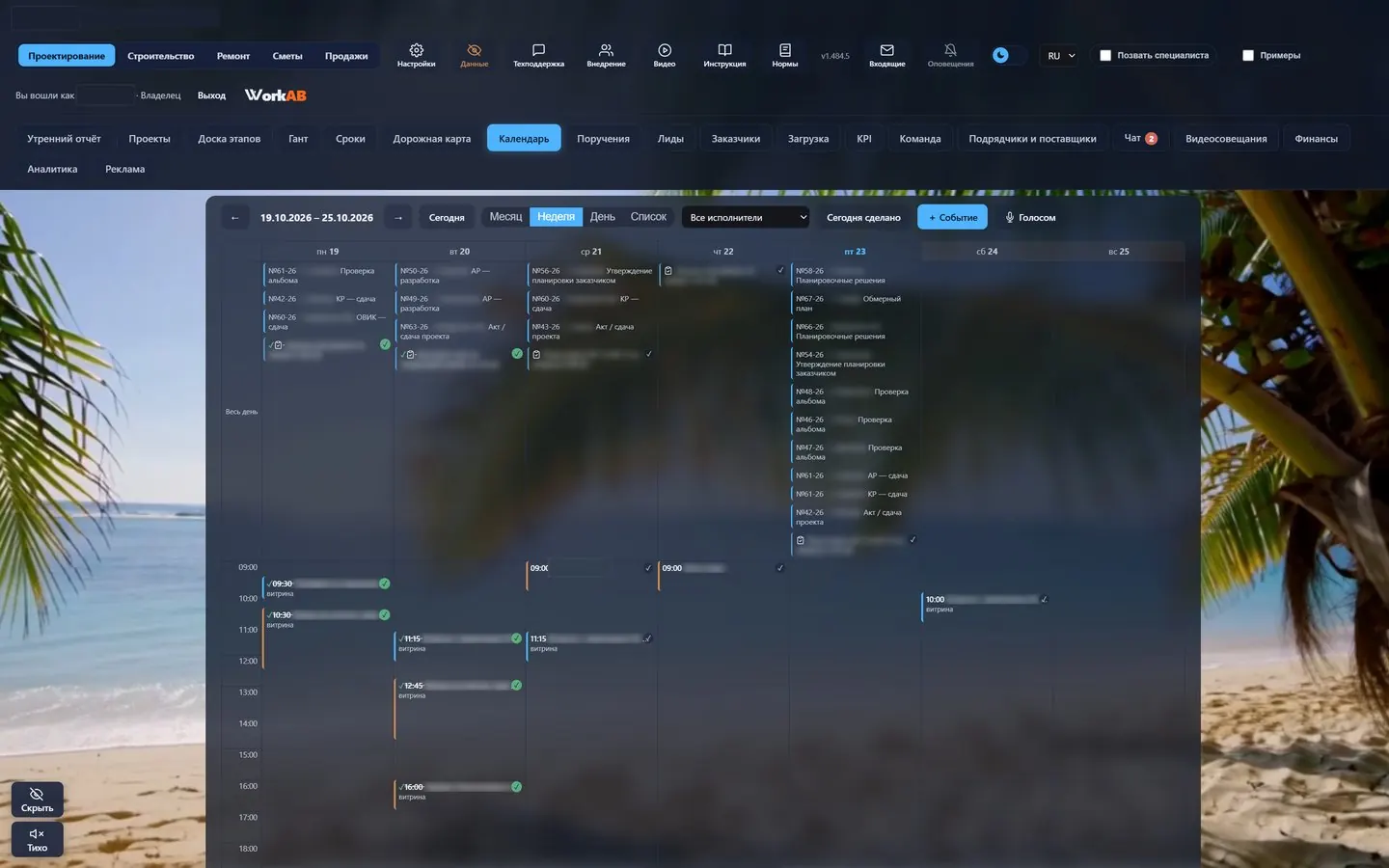Open the Аналитика tab
Viewport: 1389px width, 868px height.
[52, 169]
